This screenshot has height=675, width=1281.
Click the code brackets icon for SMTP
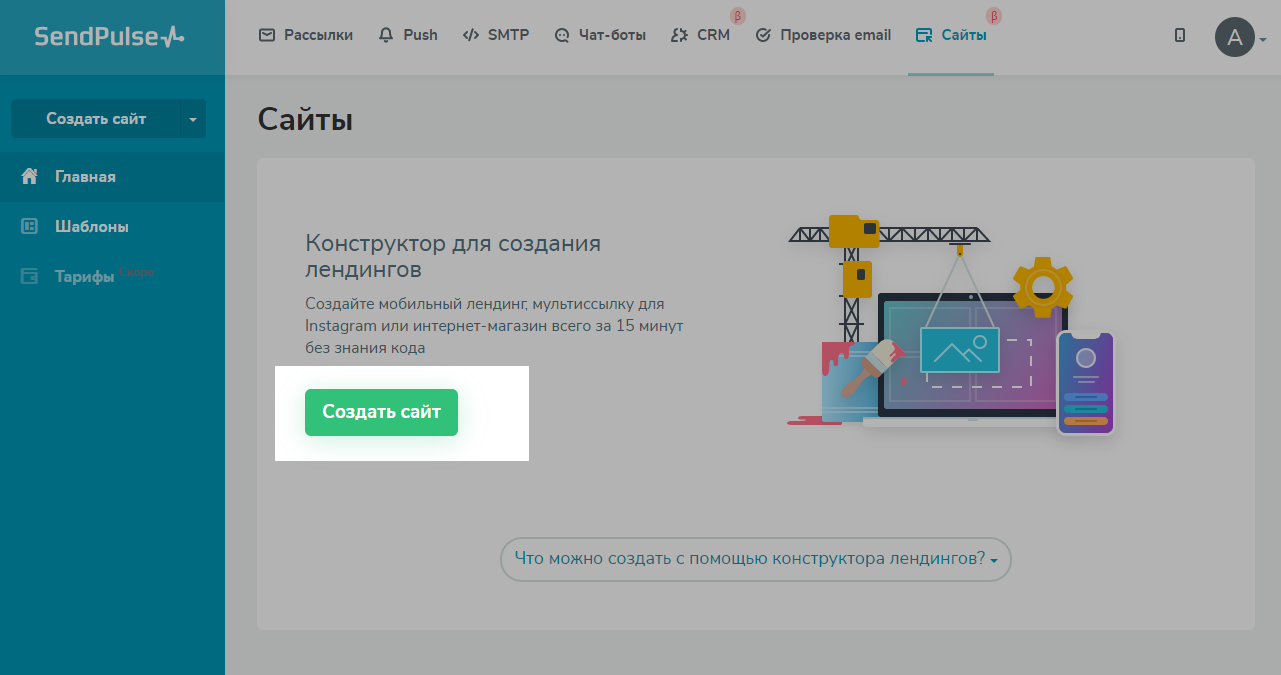[470, 35]
